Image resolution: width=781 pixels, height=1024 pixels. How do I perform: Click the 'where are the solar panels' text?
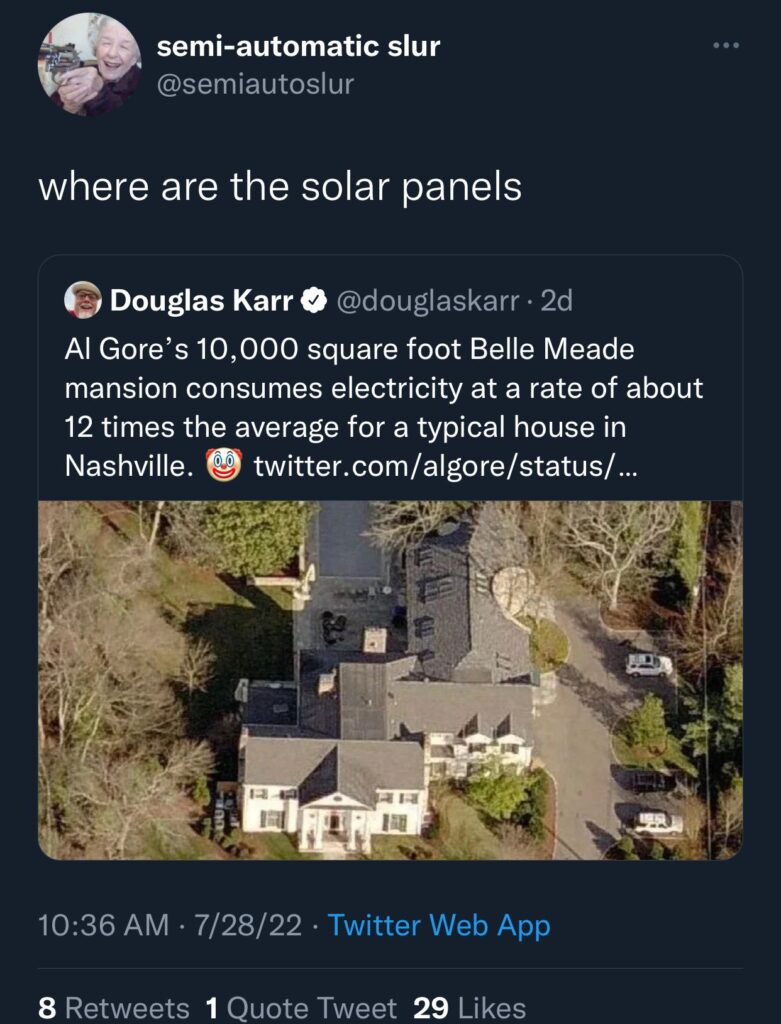pos(280,187)
